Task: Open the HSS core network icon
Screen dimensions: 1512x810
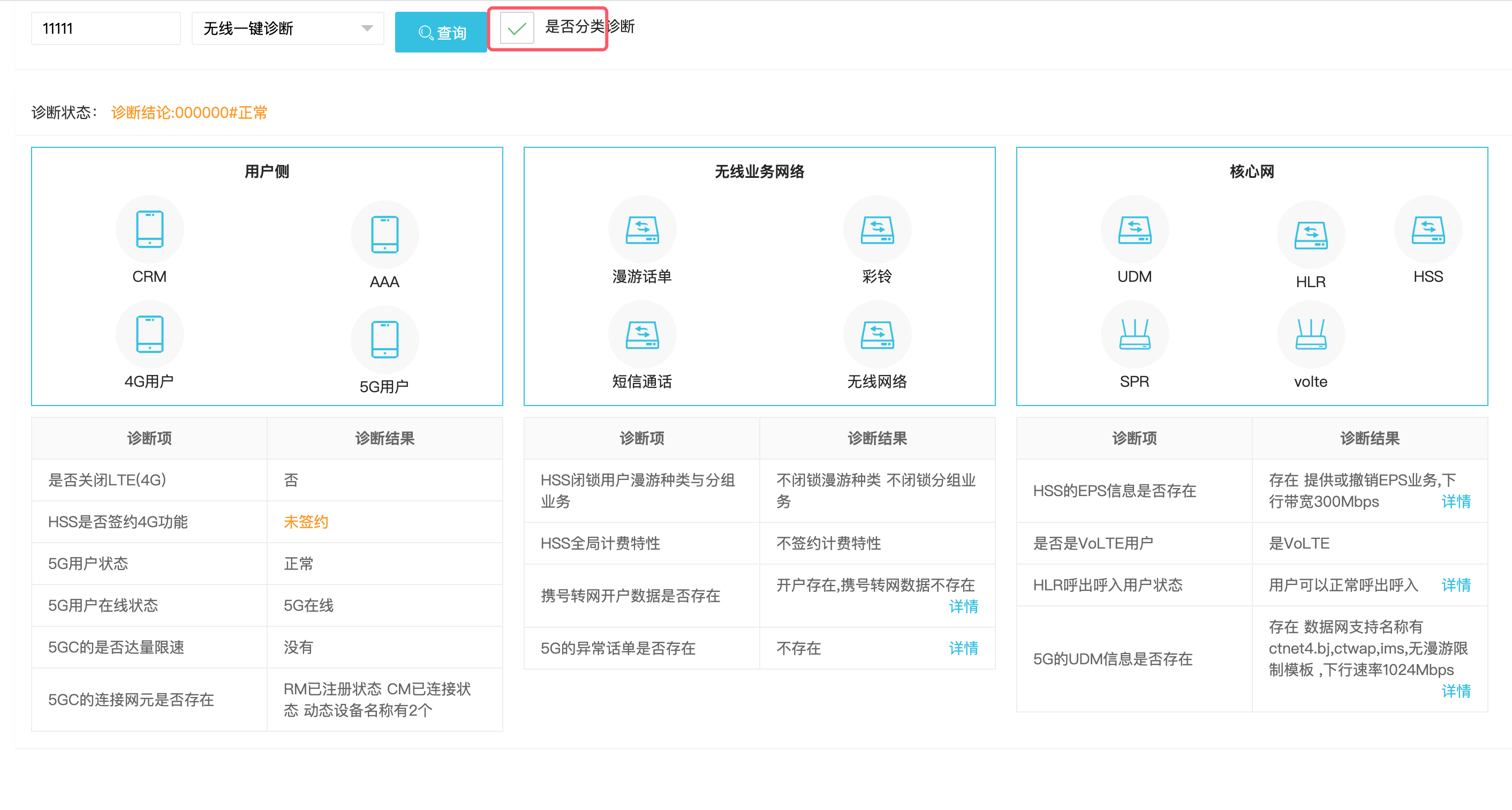Action: pos(1428,229)
